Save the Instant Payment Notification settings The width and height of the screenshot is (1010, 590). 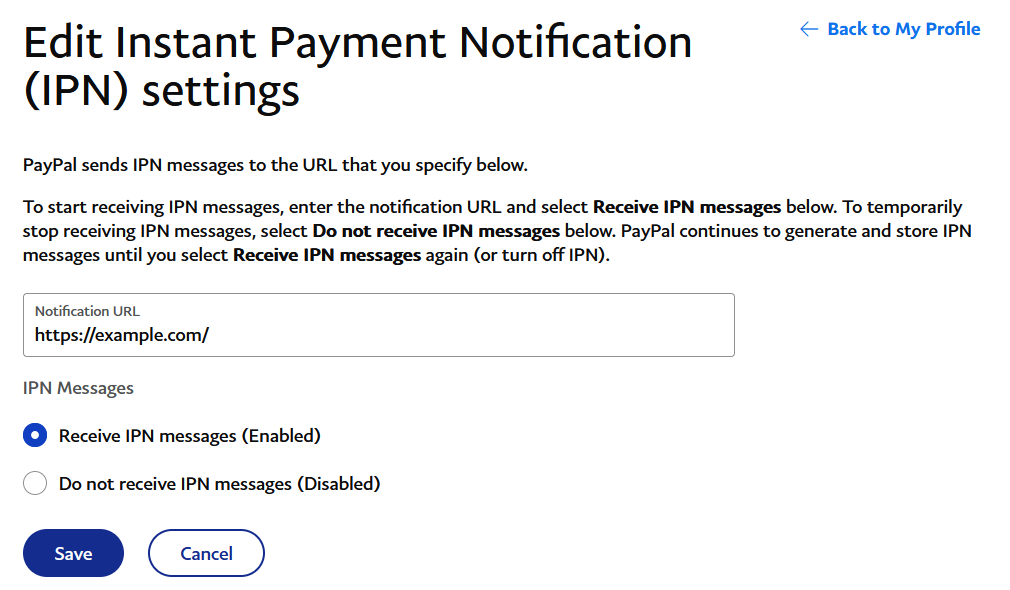72,552
